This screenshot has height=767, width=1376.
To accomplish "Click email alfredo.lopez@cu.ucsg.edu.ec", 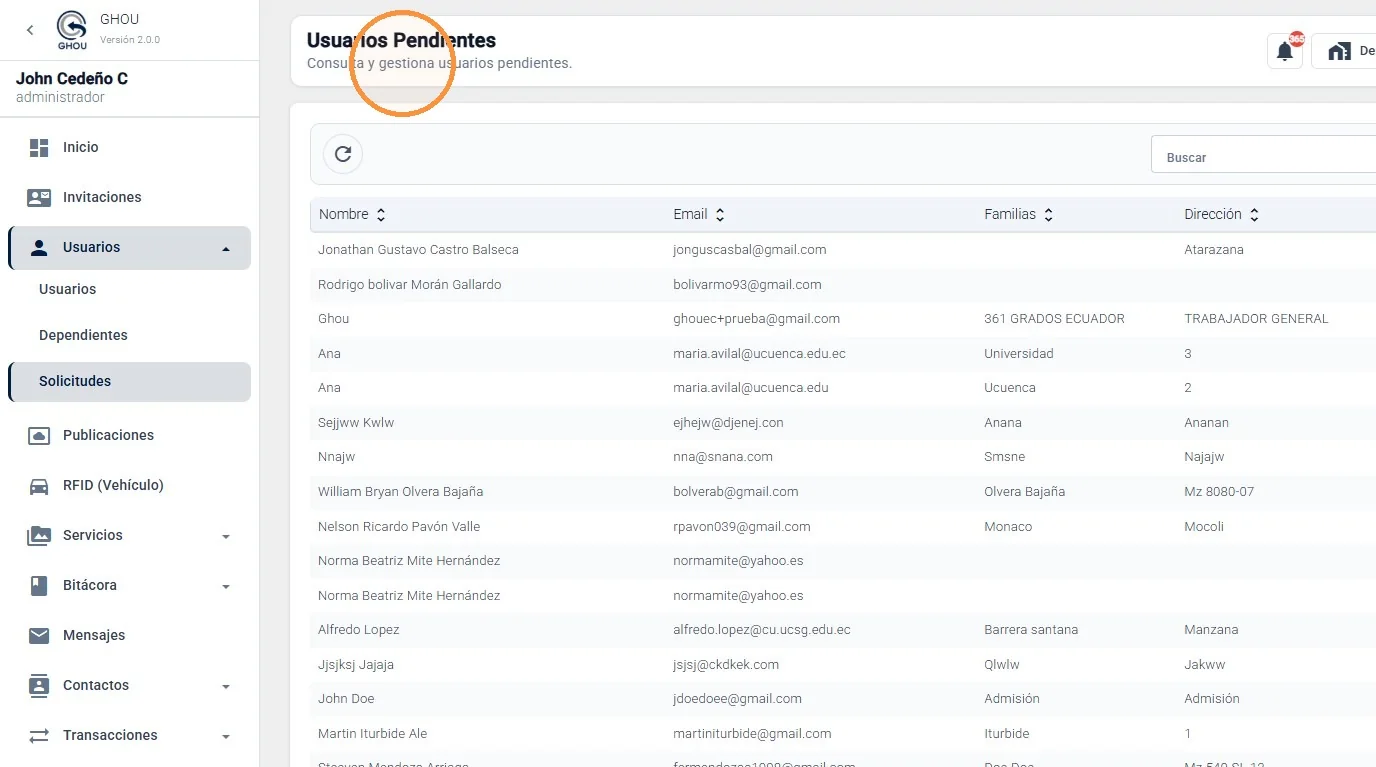I will [x=762, y=630].
